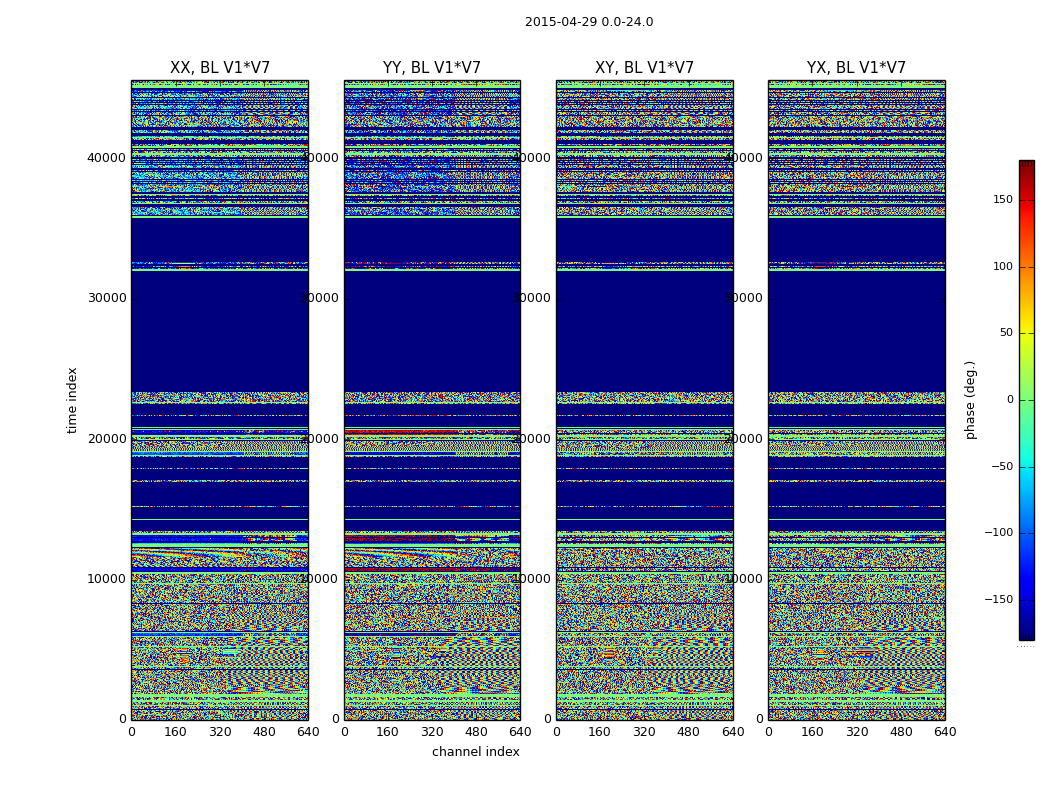Click the '480' channel tick under YY panel
The height and width of the screenshot is (800, 1050).
click(x=476, y=732)
